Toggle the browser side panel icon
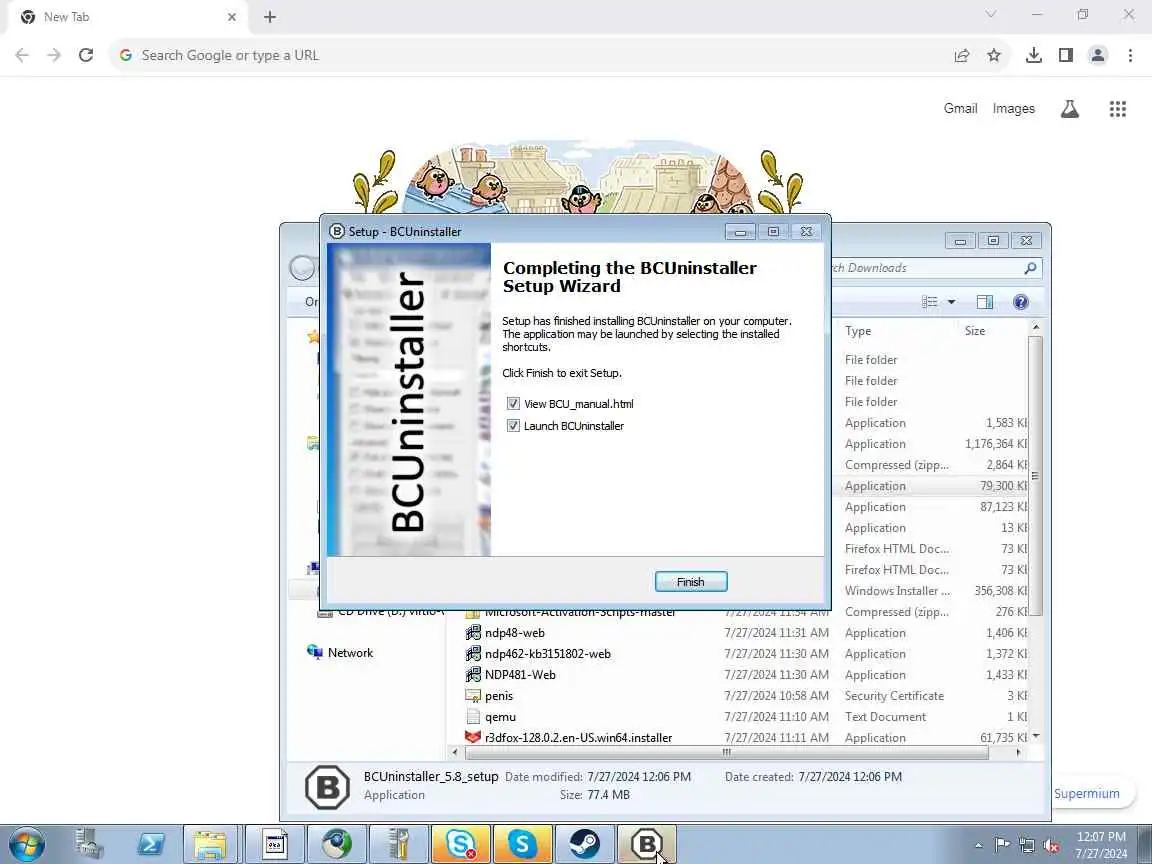1152x864 pixels. click(1065, 55)
